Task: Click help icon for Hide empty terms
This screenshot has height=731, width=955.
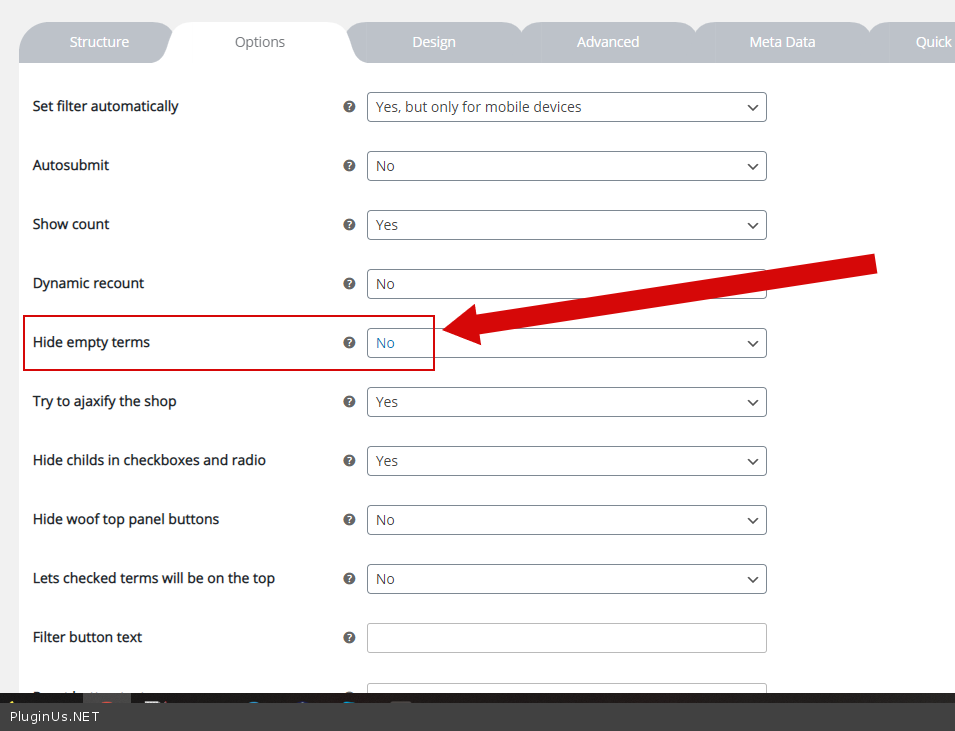Action: [x=349, y=342]
